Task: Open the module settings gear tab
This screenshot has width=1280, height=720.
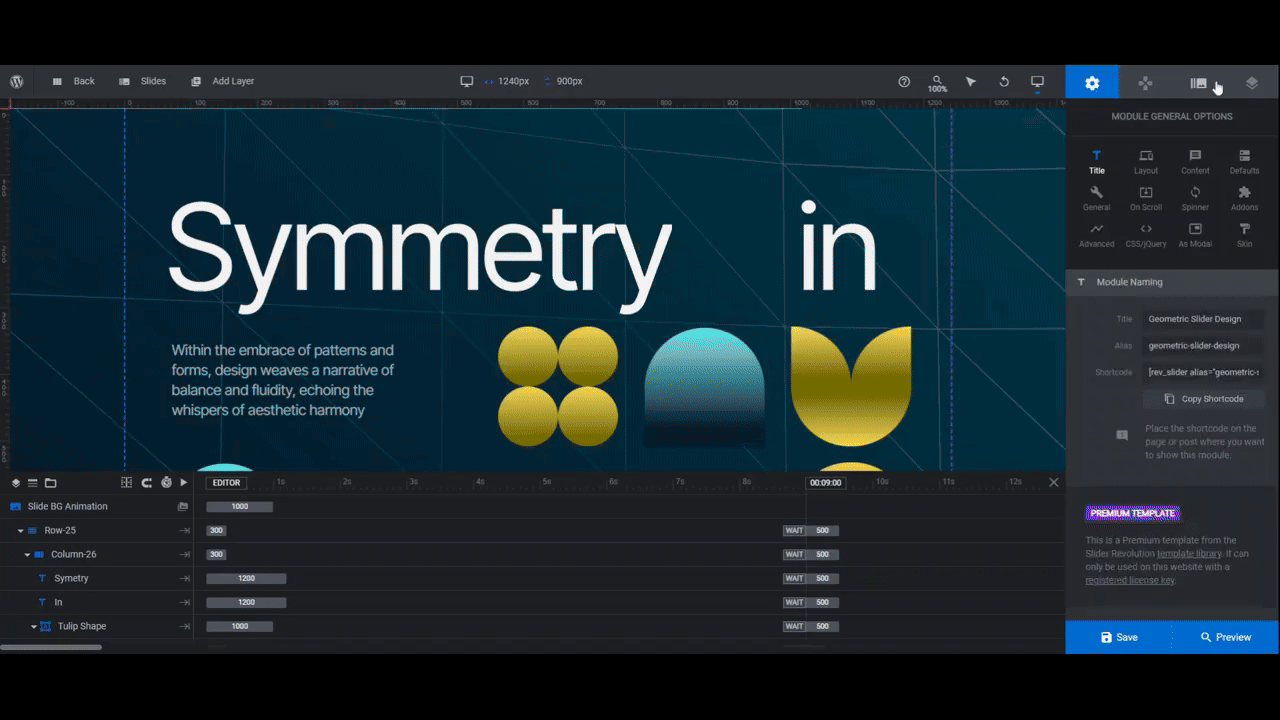Action: (x=1092, y=82)
